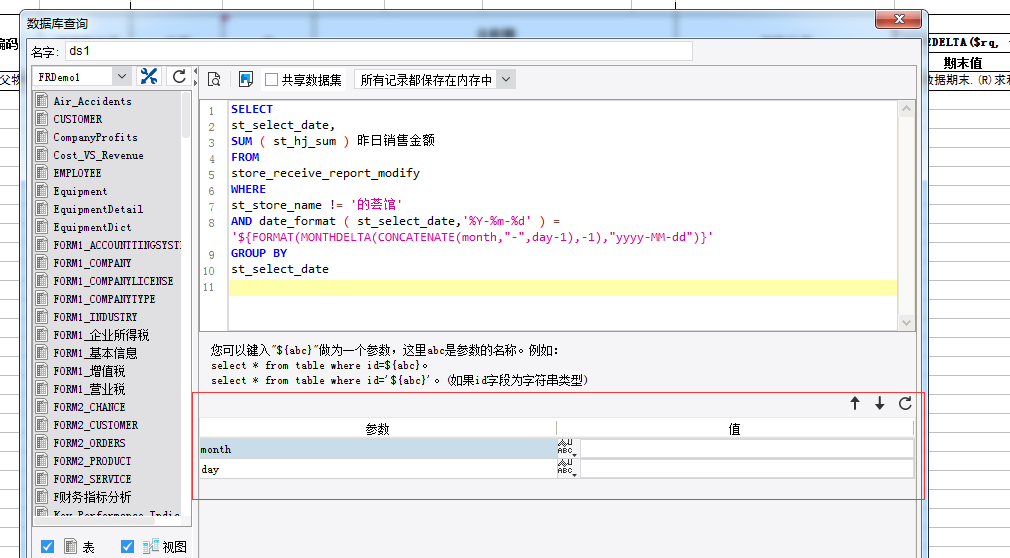Click the value field for month parameter
The height and width of the screenshot is (558, 1010).
746,448
